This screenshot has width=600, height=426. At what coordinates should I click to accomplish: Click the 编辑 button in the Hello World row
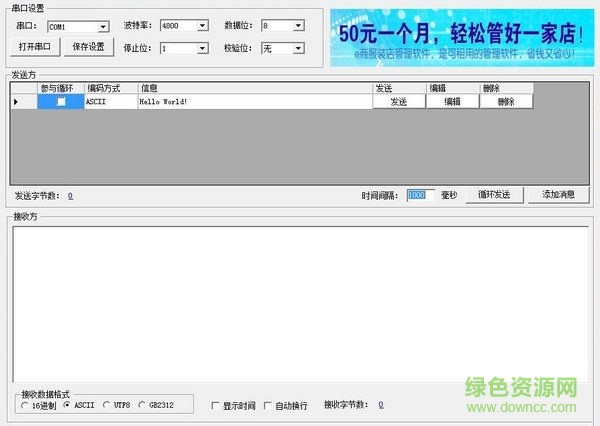pos(452,102)
